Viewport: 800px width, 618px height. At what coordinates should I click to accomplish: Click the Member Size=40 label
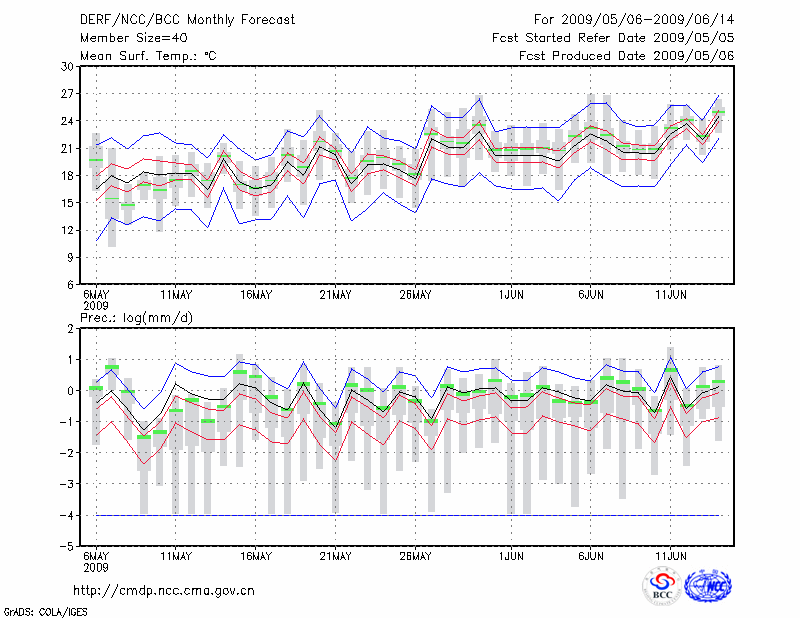132,38
